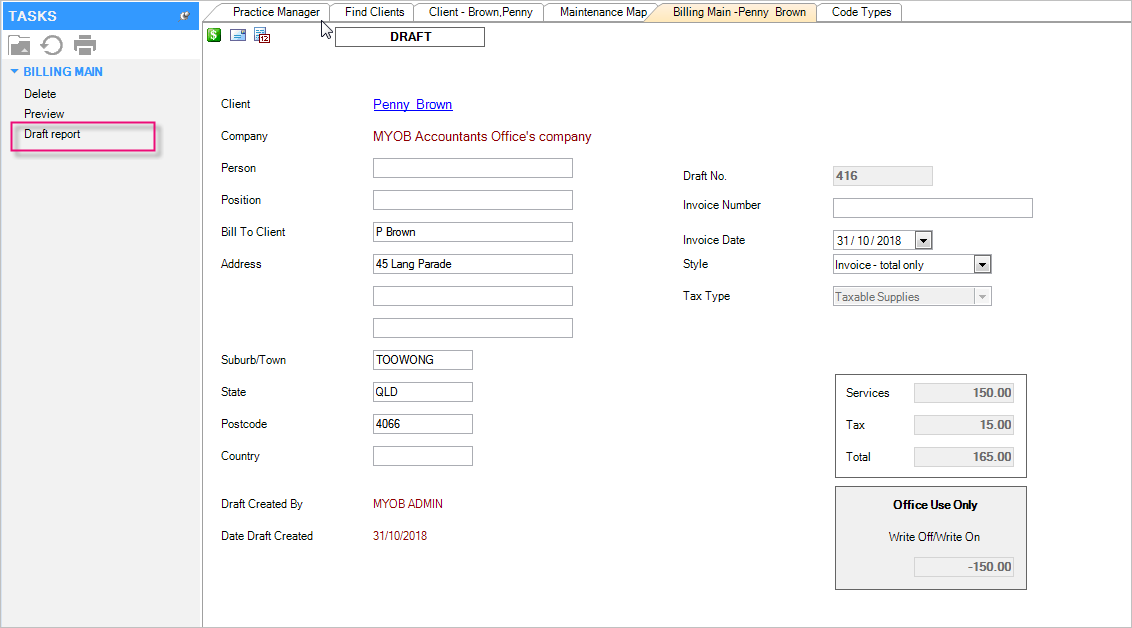The image size is (1132, 628).
Task: Pin the Tasks panel using the pushpin icon
Action: point(184,16)
